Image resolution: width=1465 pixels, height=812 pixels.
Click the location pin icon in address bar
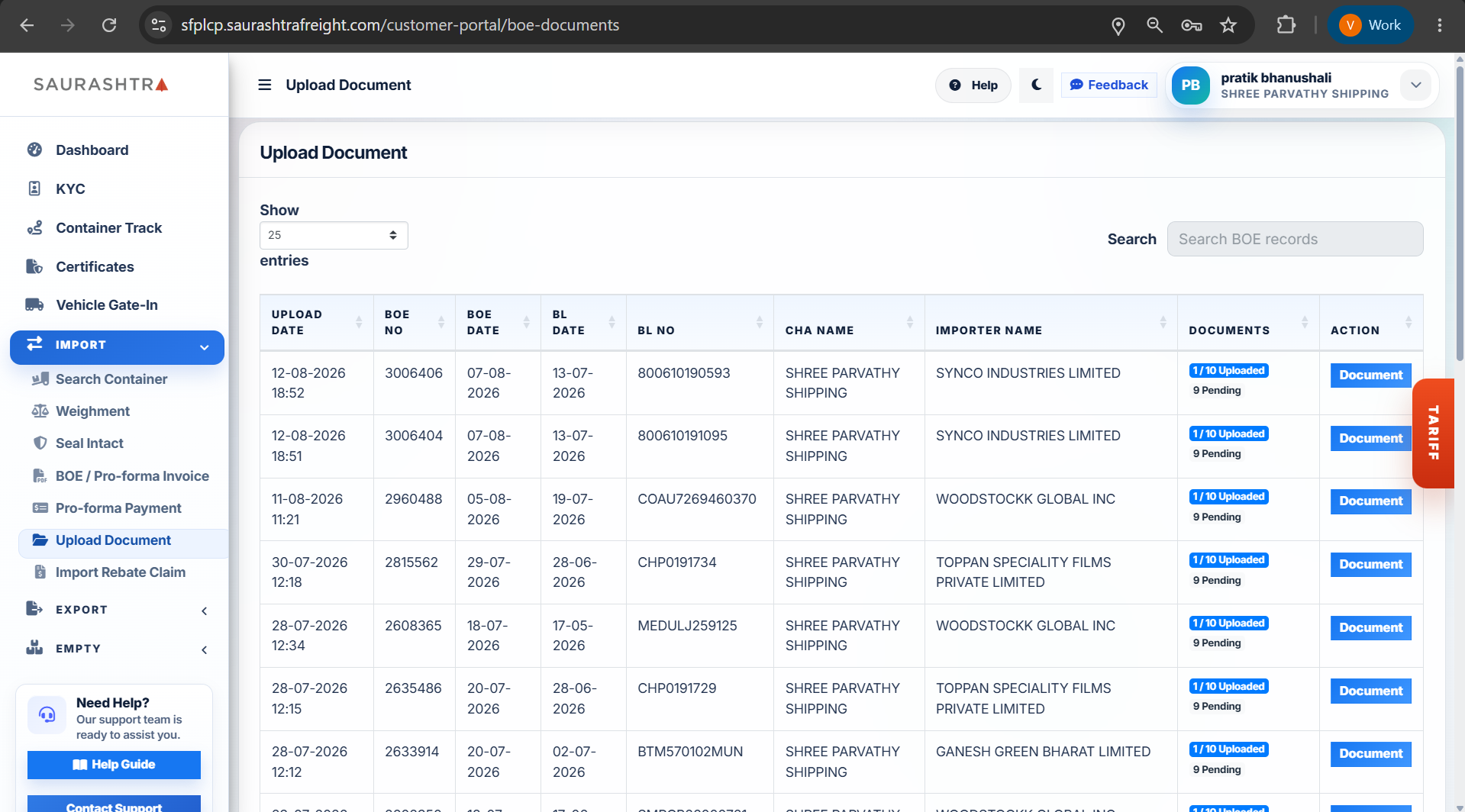pyautogui.click(x=1118, y=25)
